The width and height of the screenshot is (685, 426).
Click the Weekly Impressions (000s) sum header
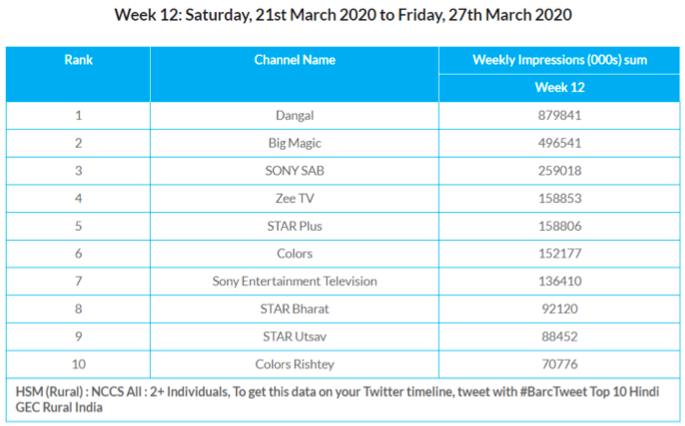[559, 60]
